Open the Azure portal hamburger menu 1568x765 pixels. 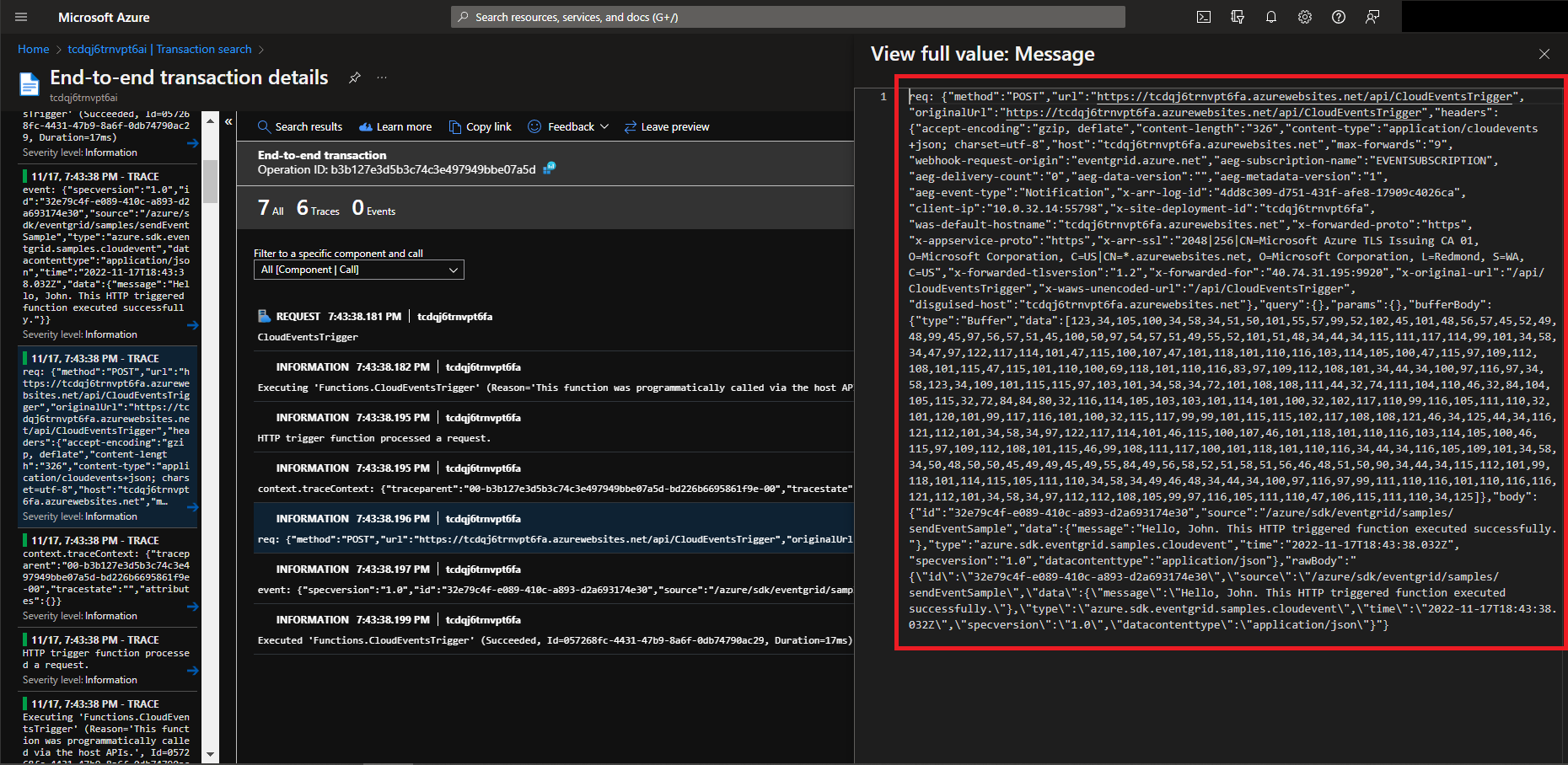click(21, 17)
